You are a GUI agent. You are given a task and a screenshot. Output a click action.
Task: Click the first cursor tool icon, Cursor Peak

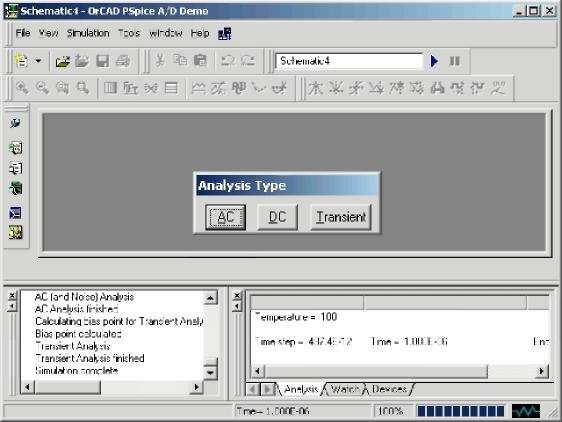tap(315, 88)
